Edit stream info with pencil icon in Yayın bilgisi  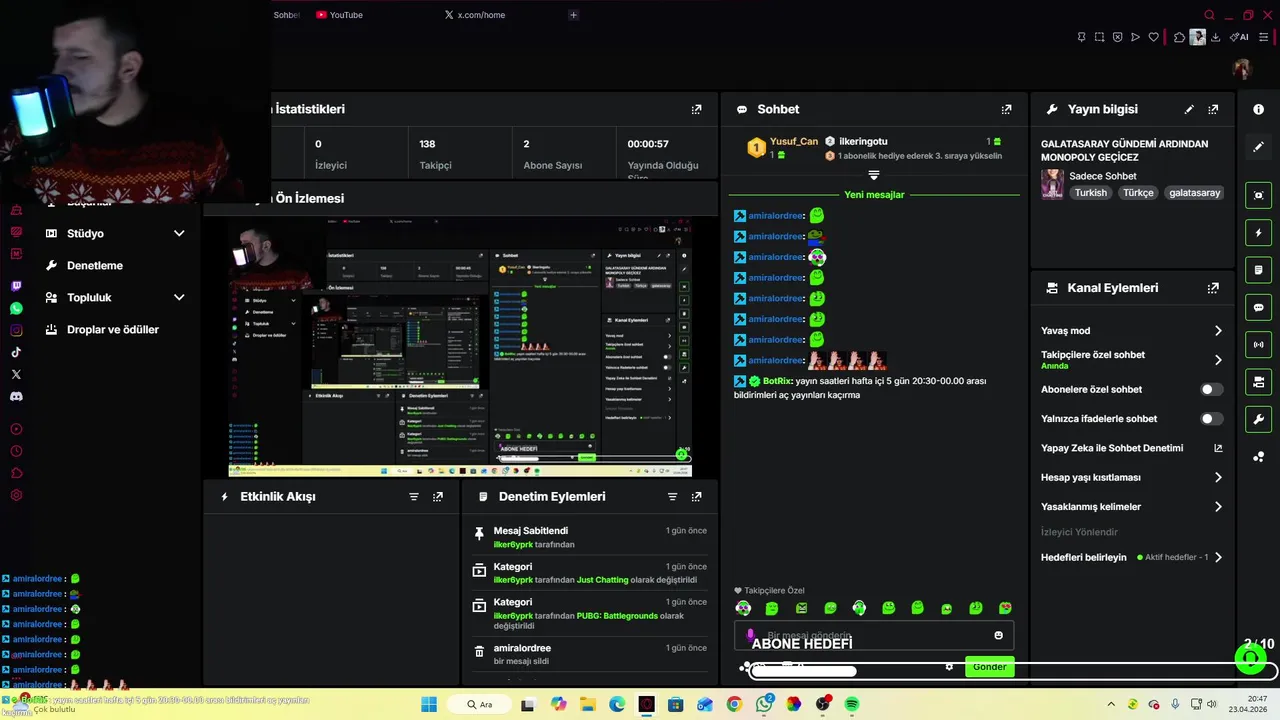pyautogui.click(x=1189, y=109)
